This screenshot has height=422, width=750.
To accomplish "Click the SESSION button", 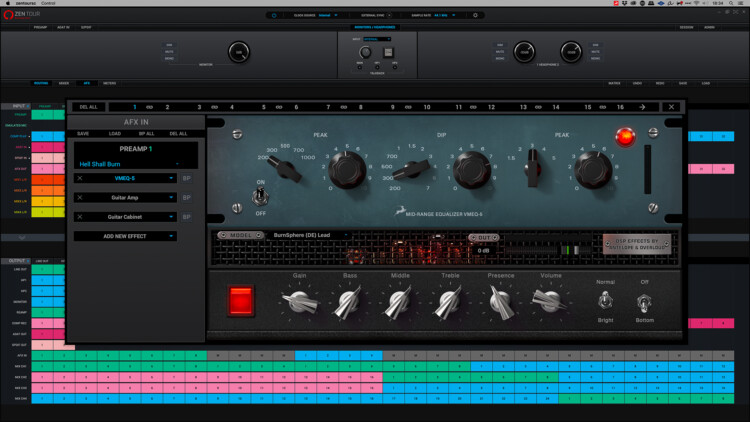I will [686, 27].
